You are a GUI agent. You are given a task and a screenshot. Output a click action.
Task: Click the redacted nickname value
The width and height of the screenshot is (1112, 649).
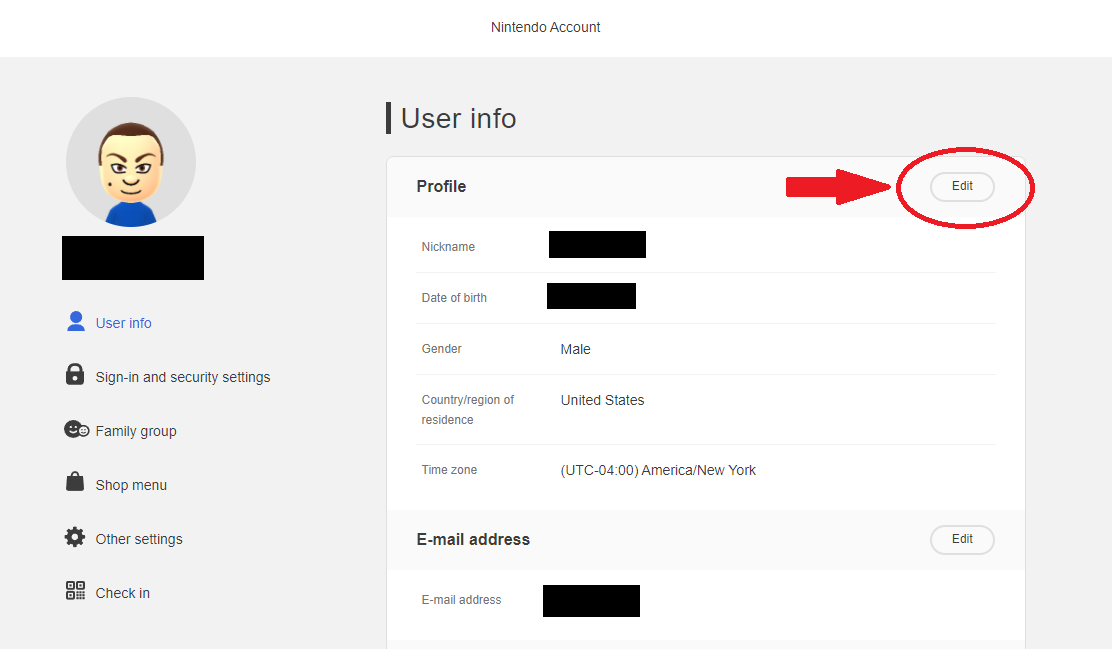click(x=597, y=245)
